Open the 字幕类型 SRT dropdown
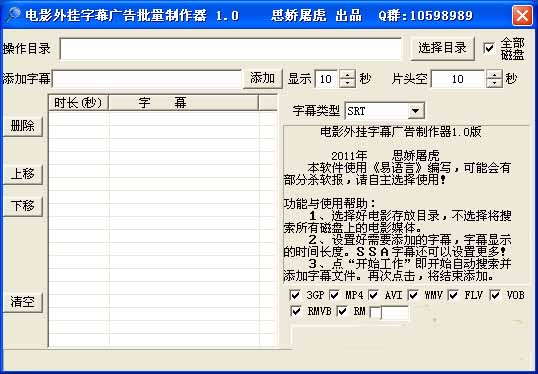The height and width of the screenshot is (374, 538). [x=416, y=111]
